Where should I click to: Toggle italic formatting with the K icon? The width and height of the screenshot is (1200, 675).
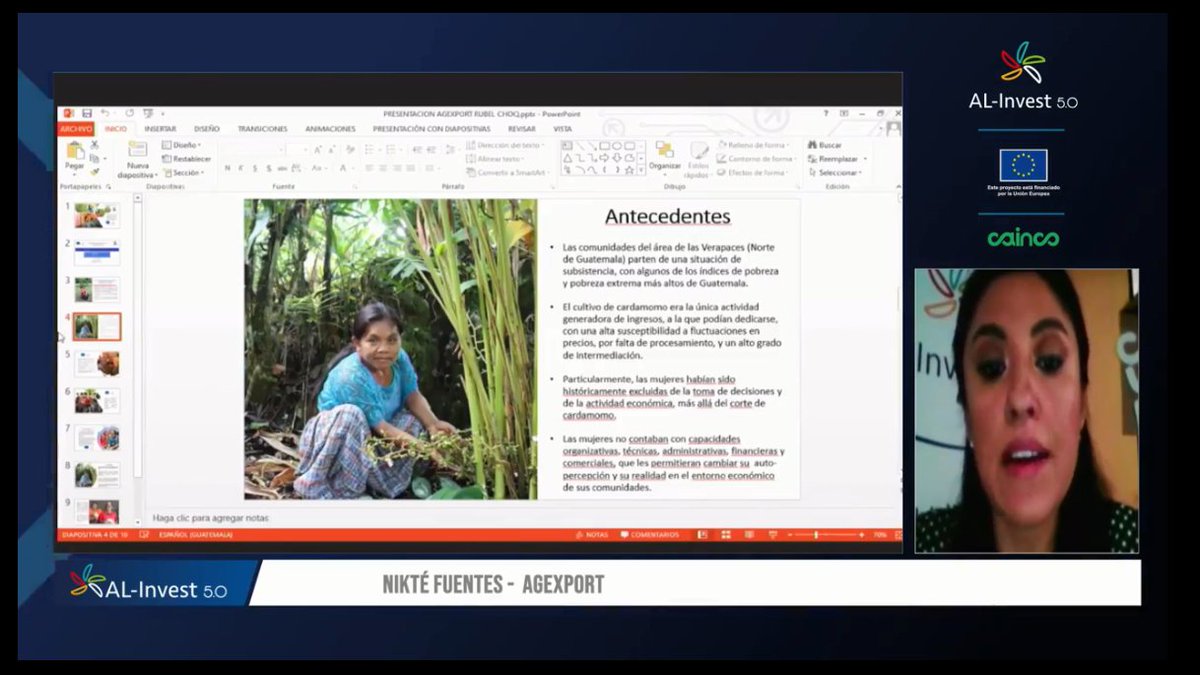point(239,167)
